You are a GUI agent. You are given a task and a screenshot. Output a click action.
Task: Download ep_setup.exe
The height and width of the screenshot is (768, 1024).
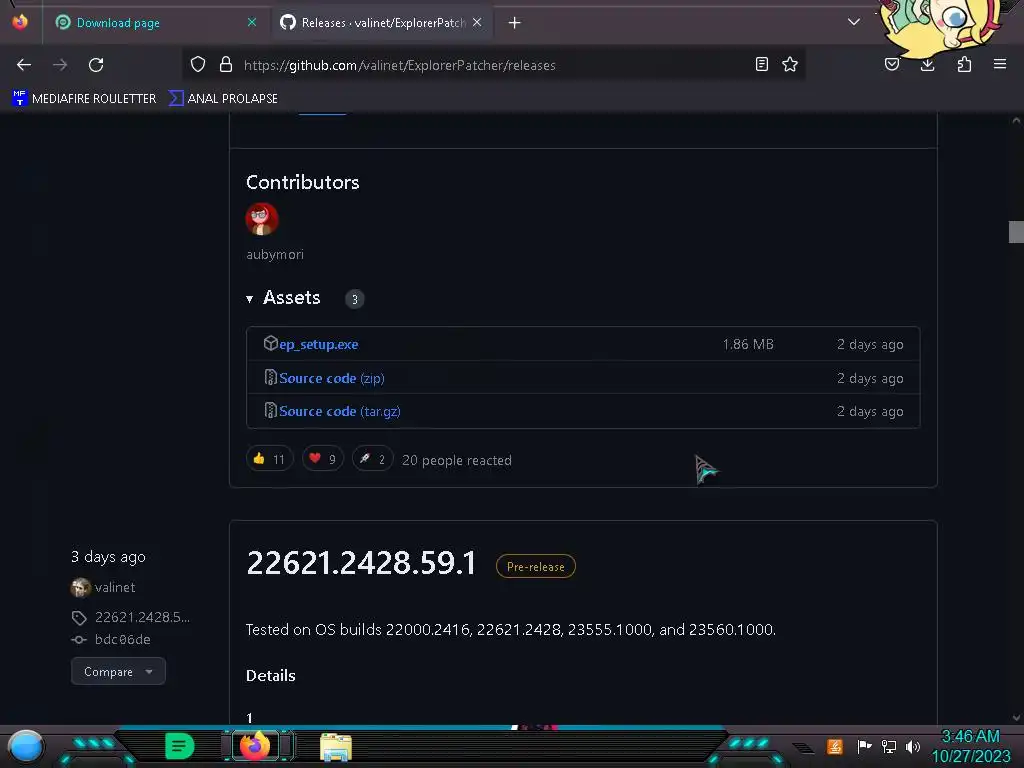(318, 344)
